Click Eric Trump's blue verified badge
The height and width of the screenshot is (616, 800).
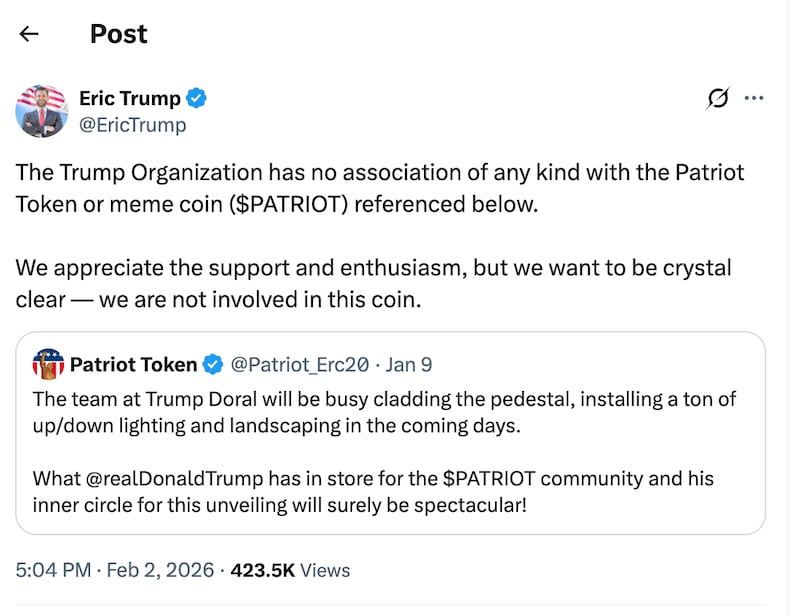[x=197, y=98]
